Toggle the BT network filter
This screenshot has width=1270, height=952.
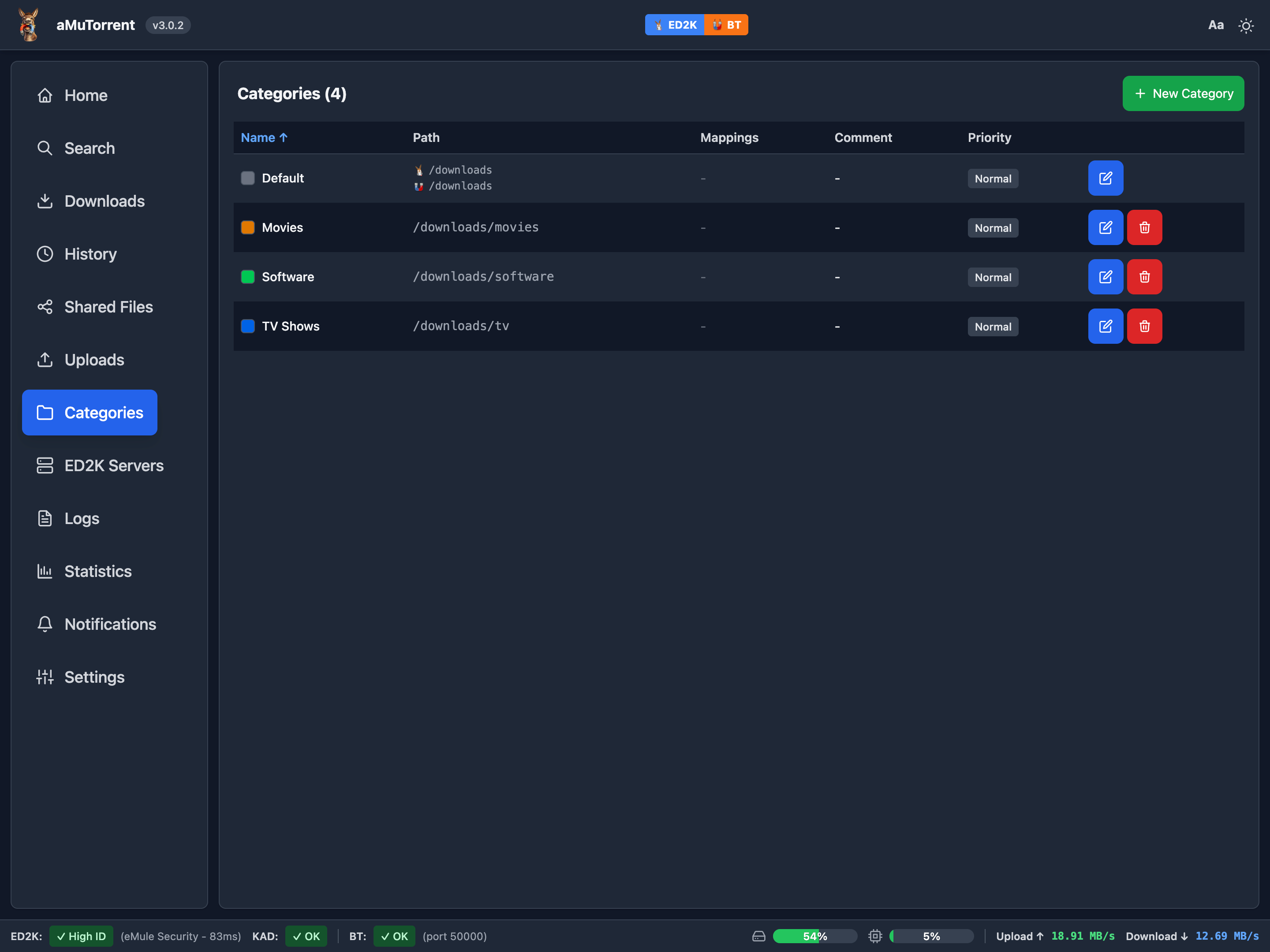click(x=726, y=25)
